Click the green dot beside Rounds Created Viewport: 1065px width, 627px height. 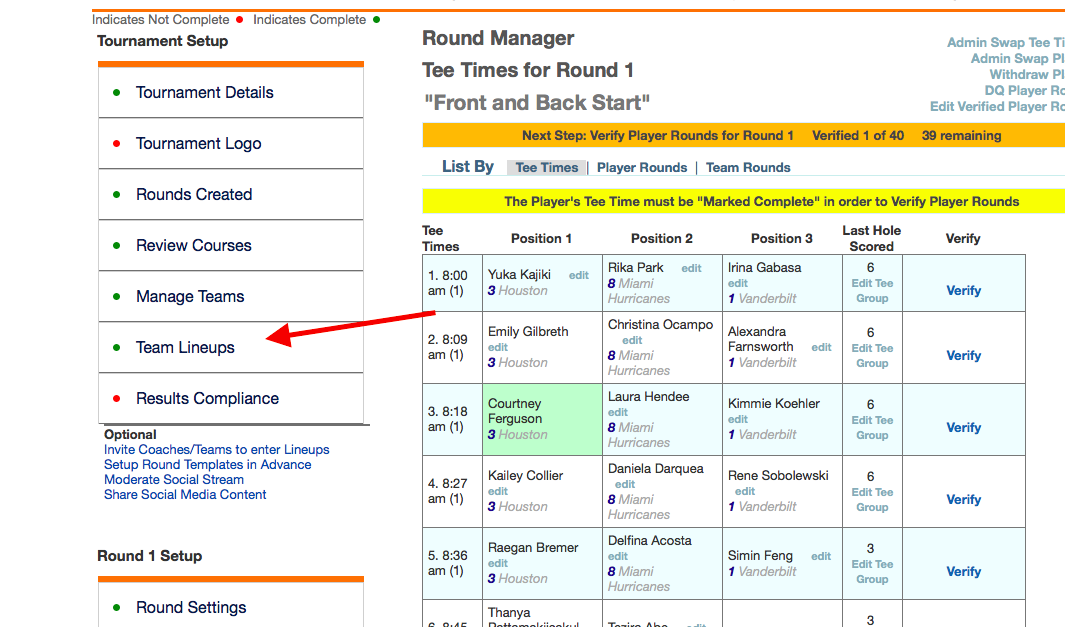(x=116, y=195)
